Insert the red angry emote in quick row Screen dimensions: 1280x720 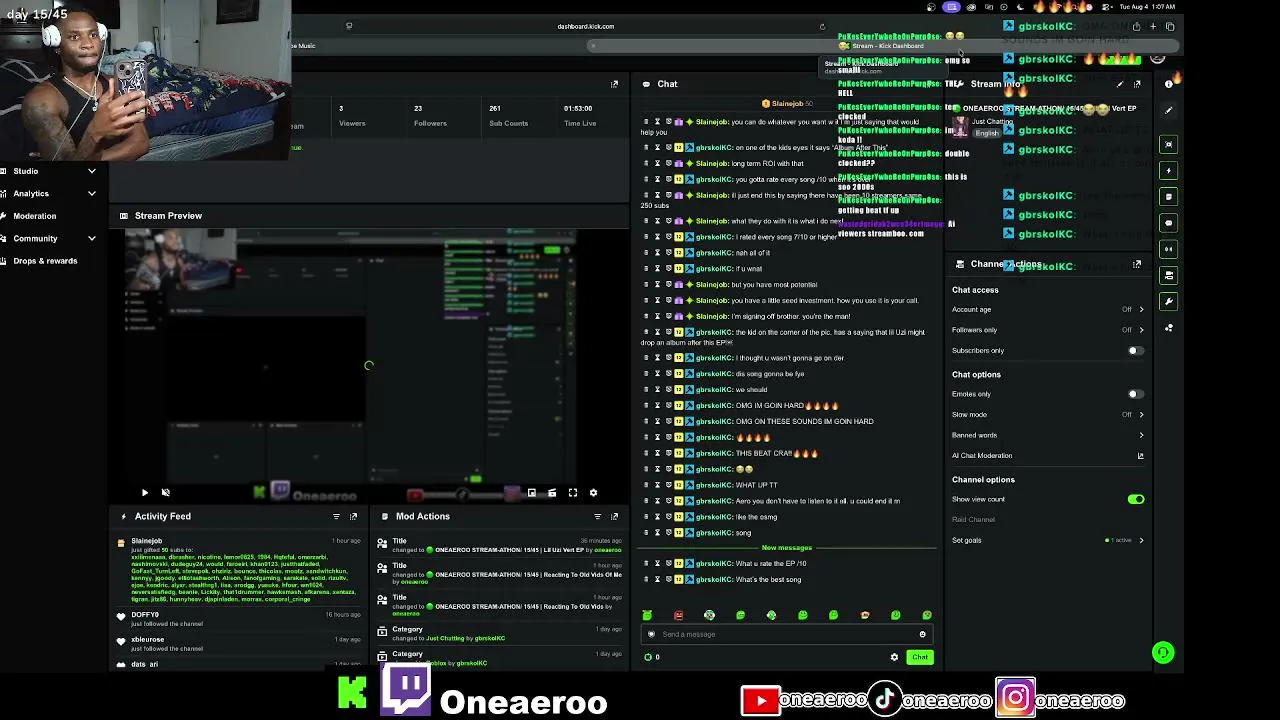(678, 615)
